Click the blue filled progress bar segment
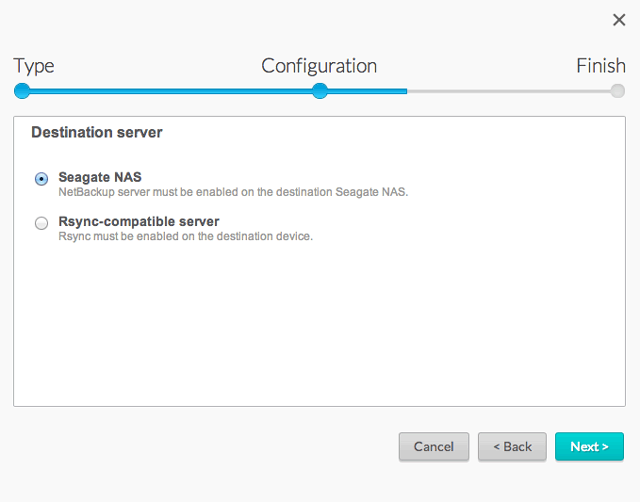Screen dimensions: 640x502 (170, 91)
